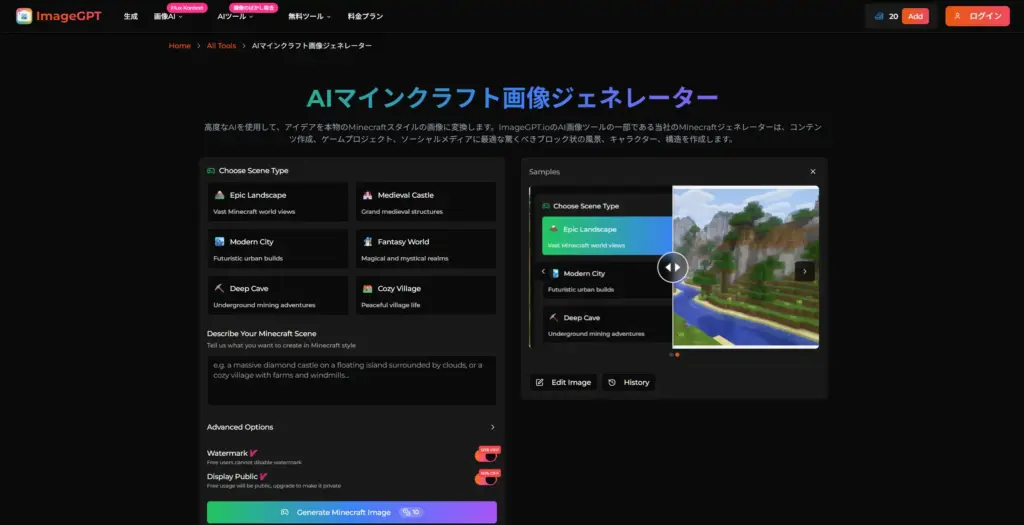Select the first sample pagination dot

pos(671,355)
